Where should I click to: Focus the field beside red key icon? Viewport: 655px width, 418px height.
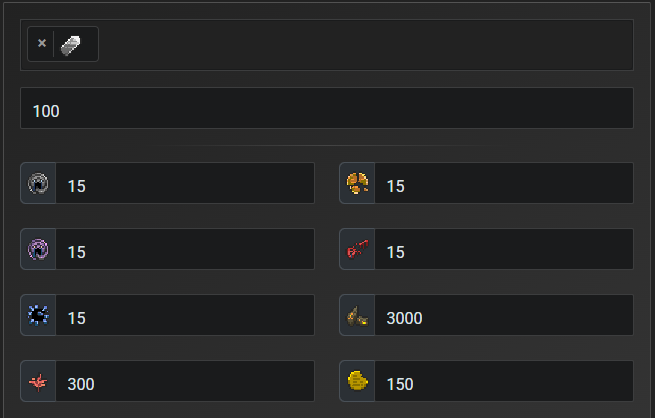point(503,250)
